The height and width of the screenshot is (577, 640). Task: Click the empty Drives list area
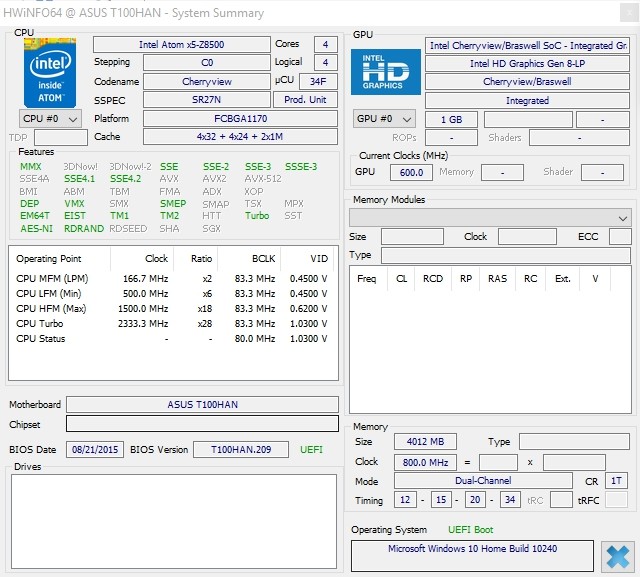(x=174, y=522)
